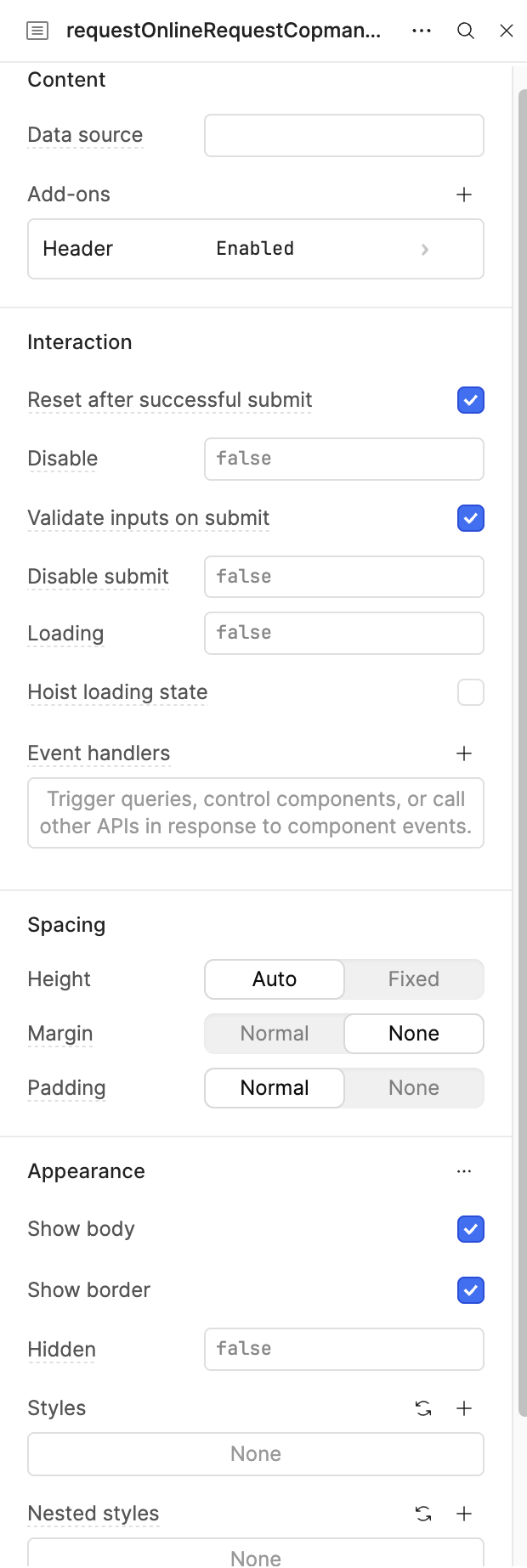Add an event handler with the plus icon

pos(464,753)
